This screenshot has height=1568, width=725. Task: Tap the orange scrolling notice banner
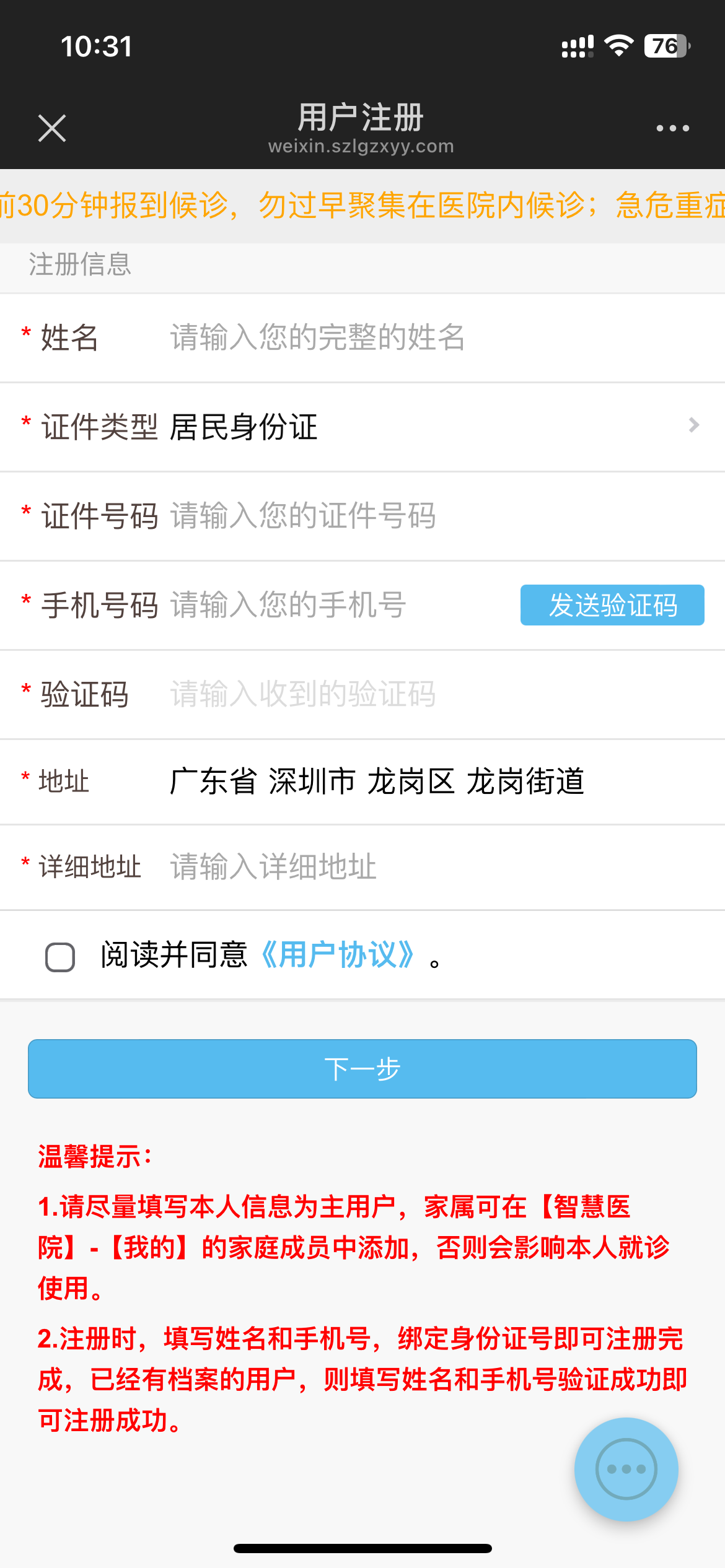(x=362, y=206)
